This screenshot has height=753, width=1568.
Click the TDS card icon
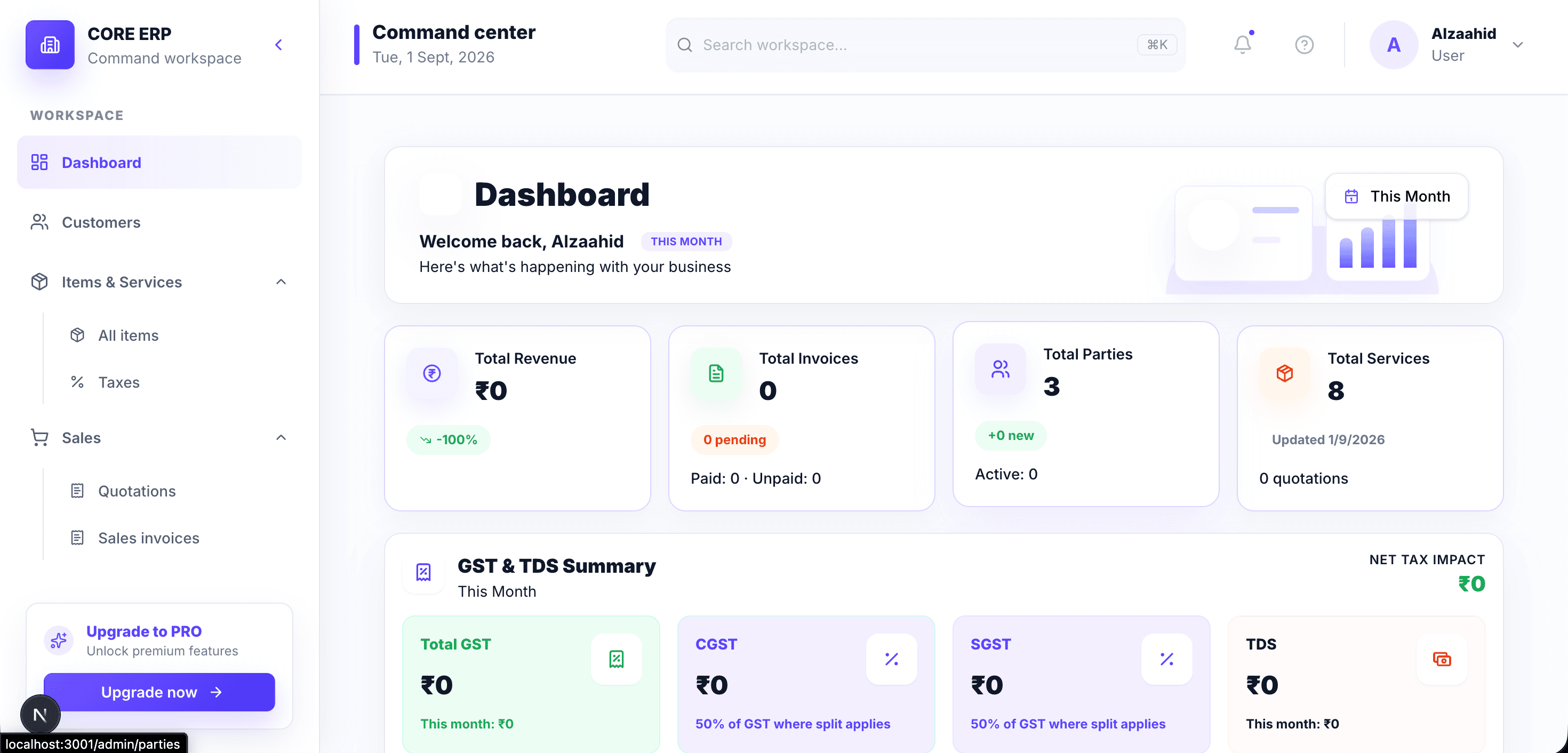1442,659
